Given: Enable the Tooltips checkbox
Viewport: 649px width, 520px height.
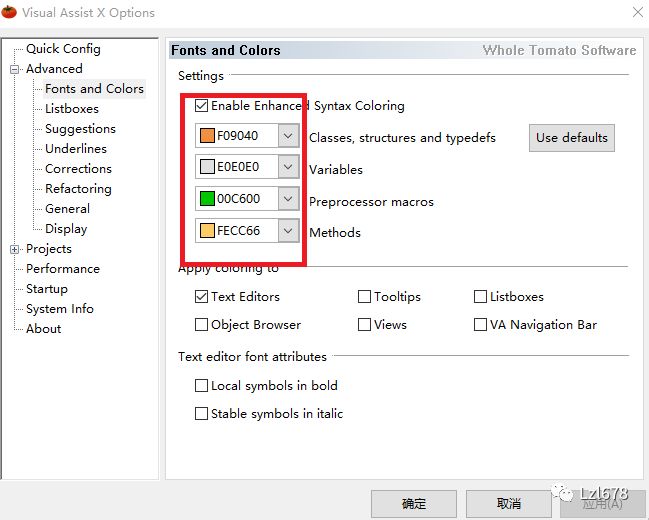Looking at the screenshot, I should coord(364,296).
